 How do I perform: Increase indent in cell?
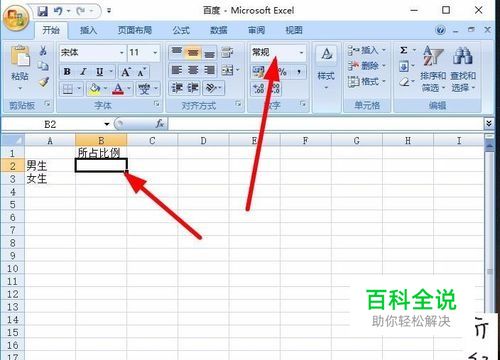pyautogui.click(x=193, y=88)
